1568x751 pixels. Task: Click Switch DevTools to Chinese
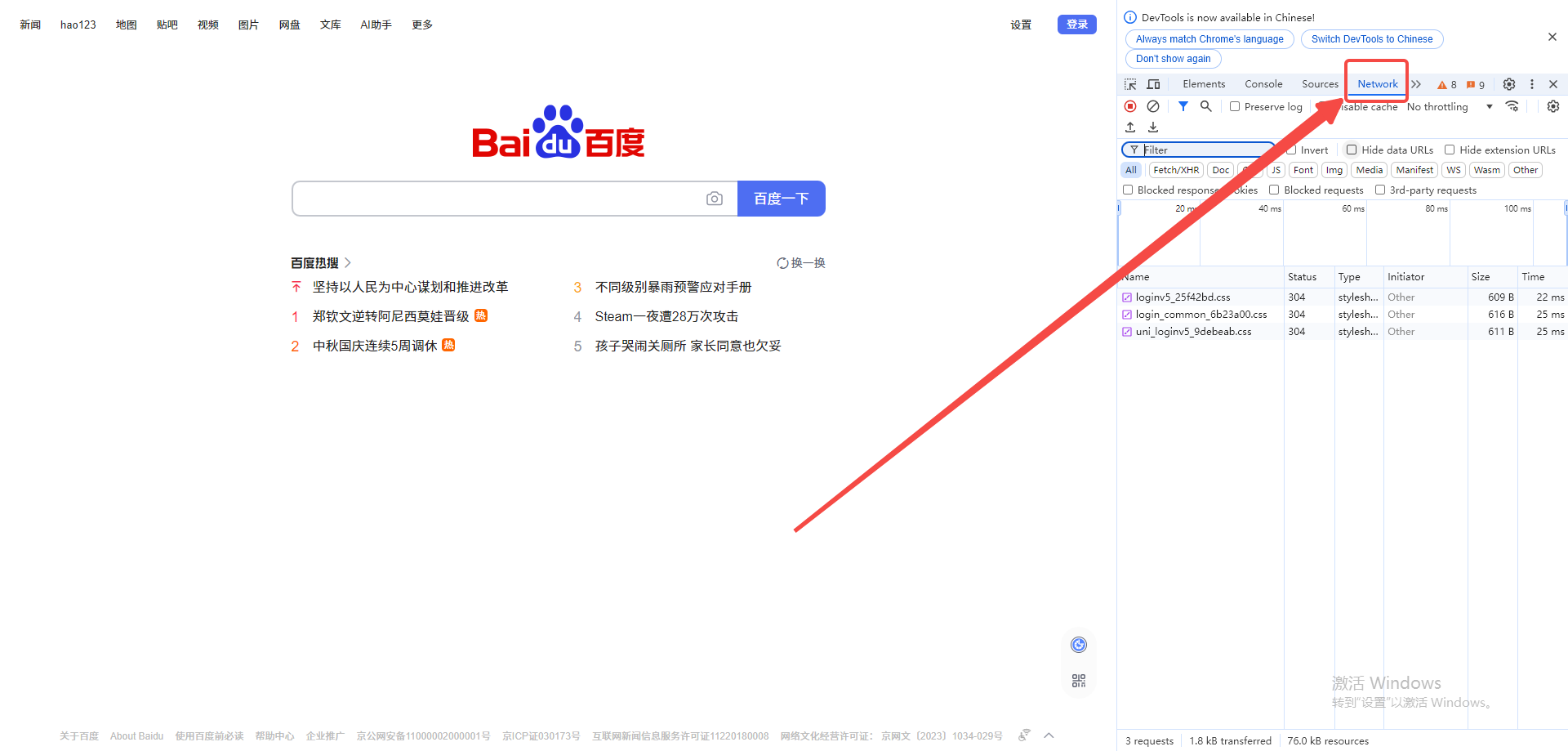click(x=1372, y=39)
